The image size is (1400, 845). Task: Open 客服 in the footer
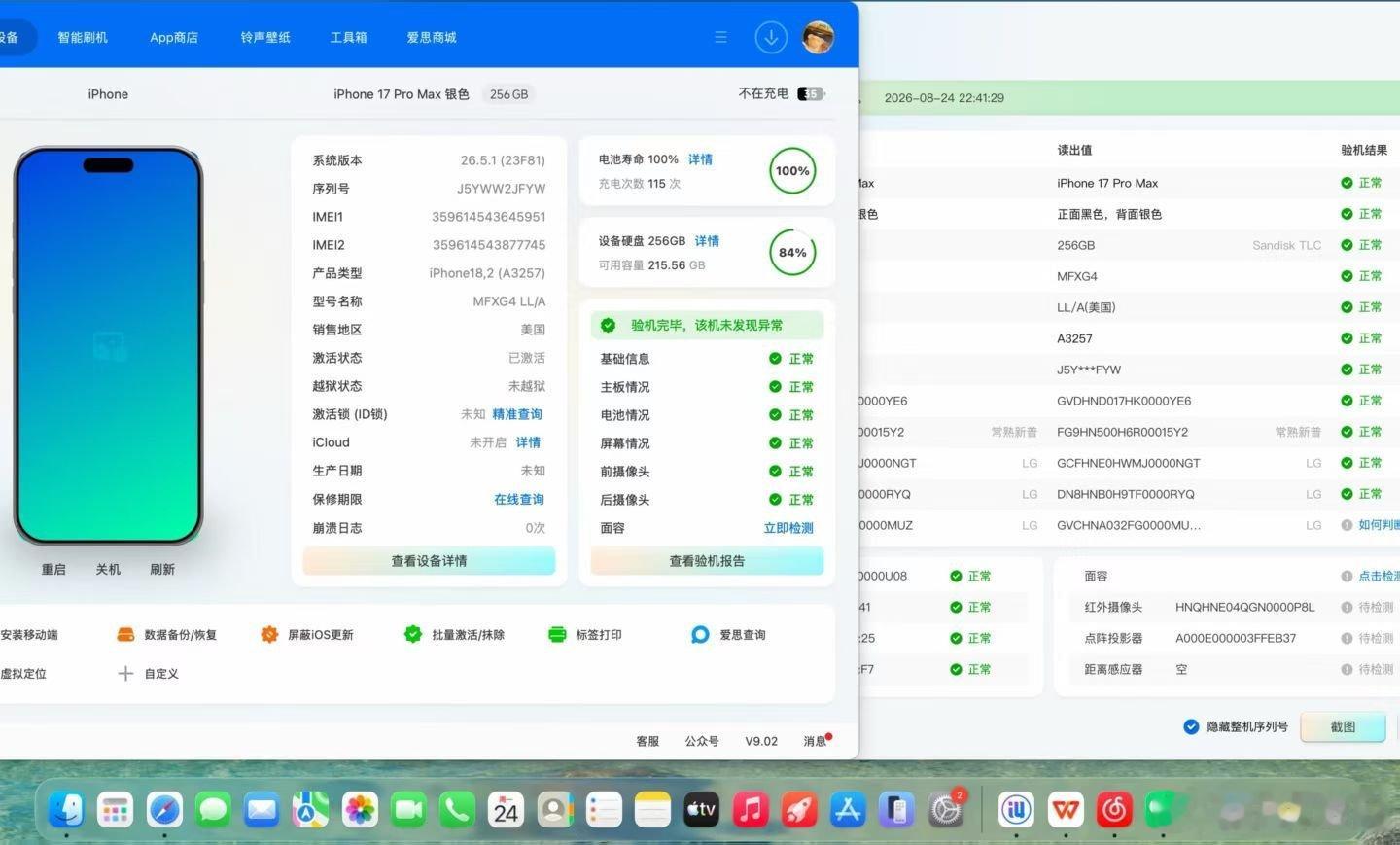pos(647,741)
